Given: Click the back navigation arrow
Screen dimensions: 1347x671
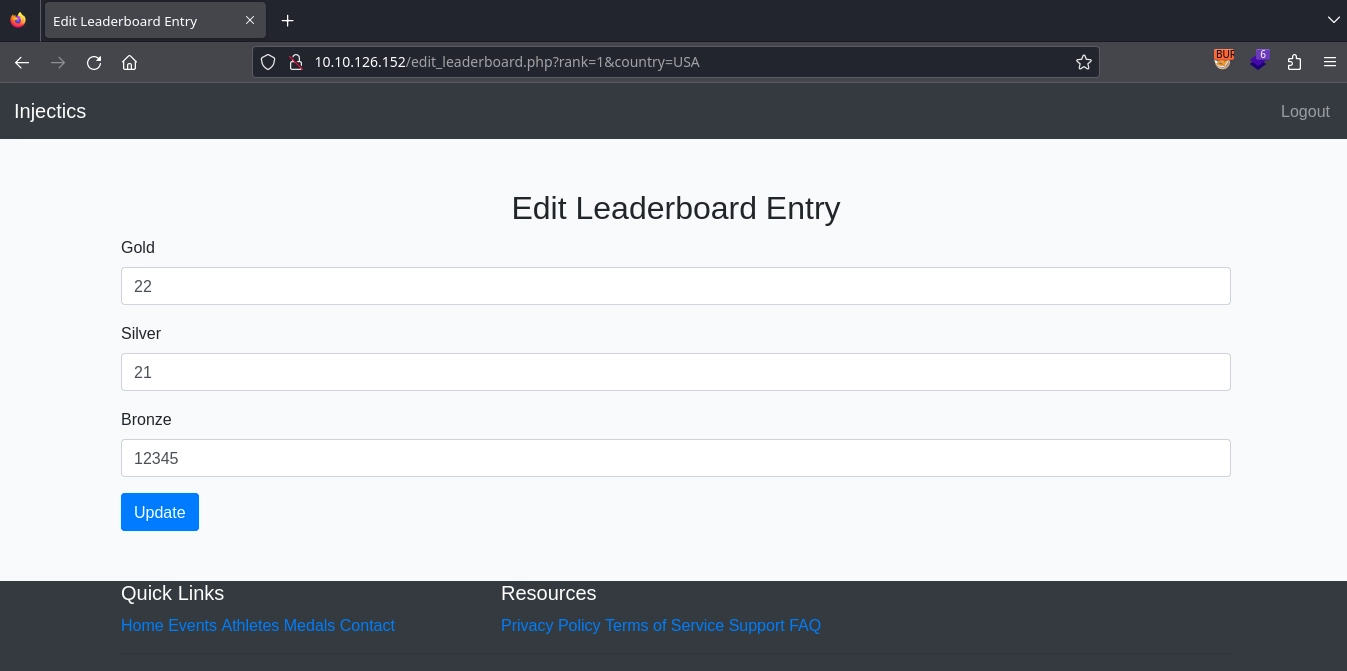Looking at the screenshot, I should coord(22,62).
